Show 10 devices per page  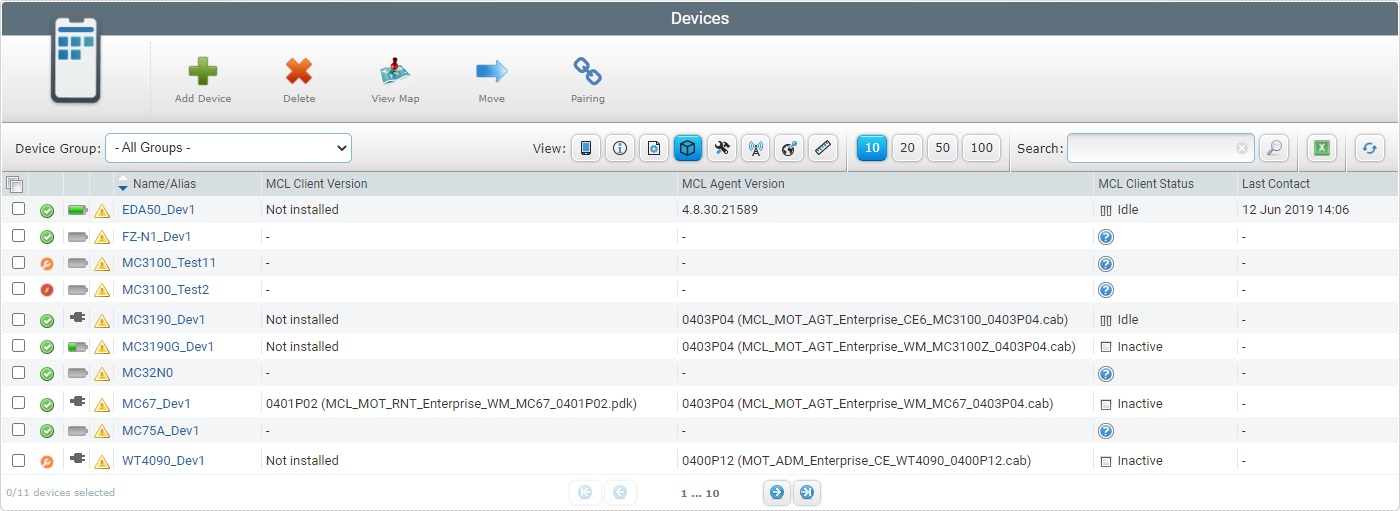pos(872,148)
